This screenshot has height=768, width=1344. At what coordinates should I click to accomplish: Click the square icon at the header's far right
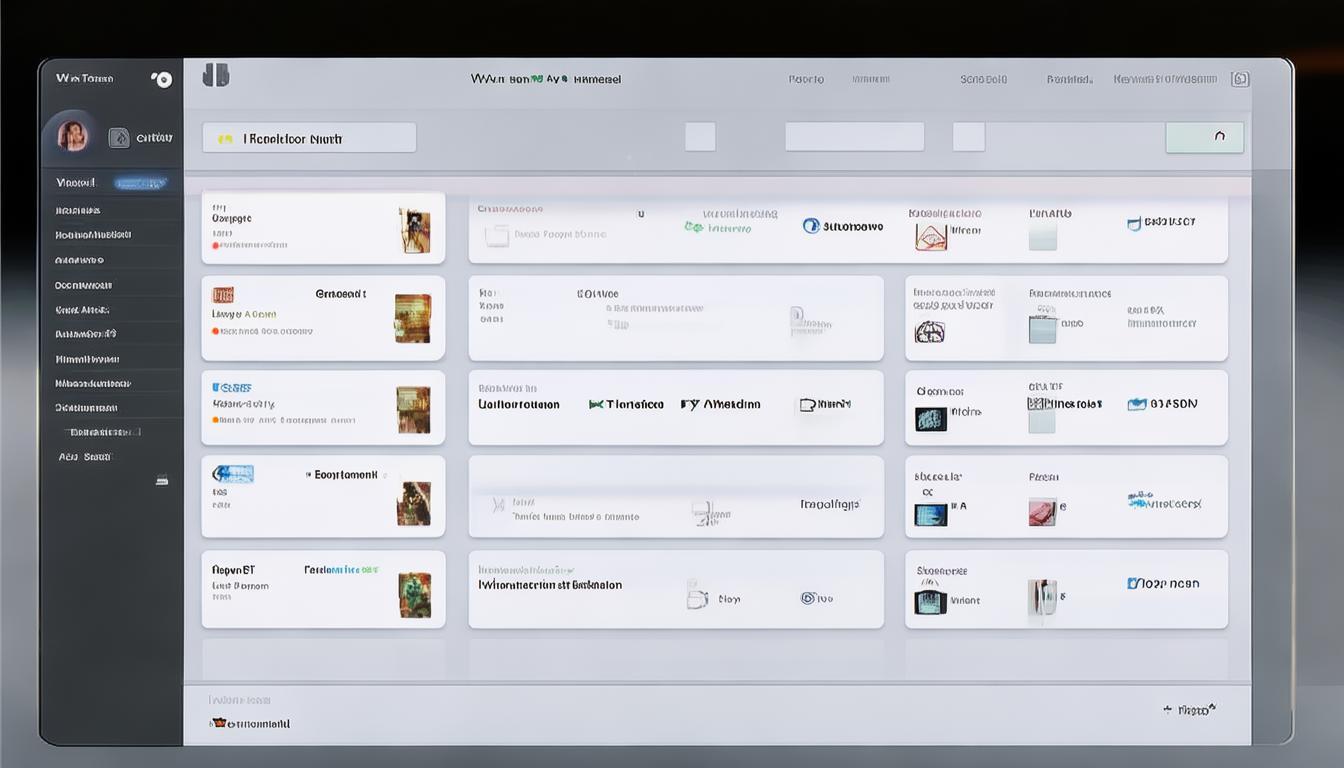1240,79
